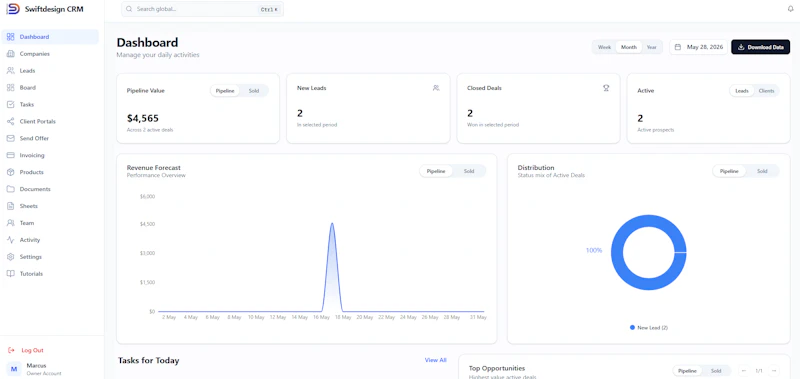Open the Client Portals page
800x379 pixels.
point(50,121)
